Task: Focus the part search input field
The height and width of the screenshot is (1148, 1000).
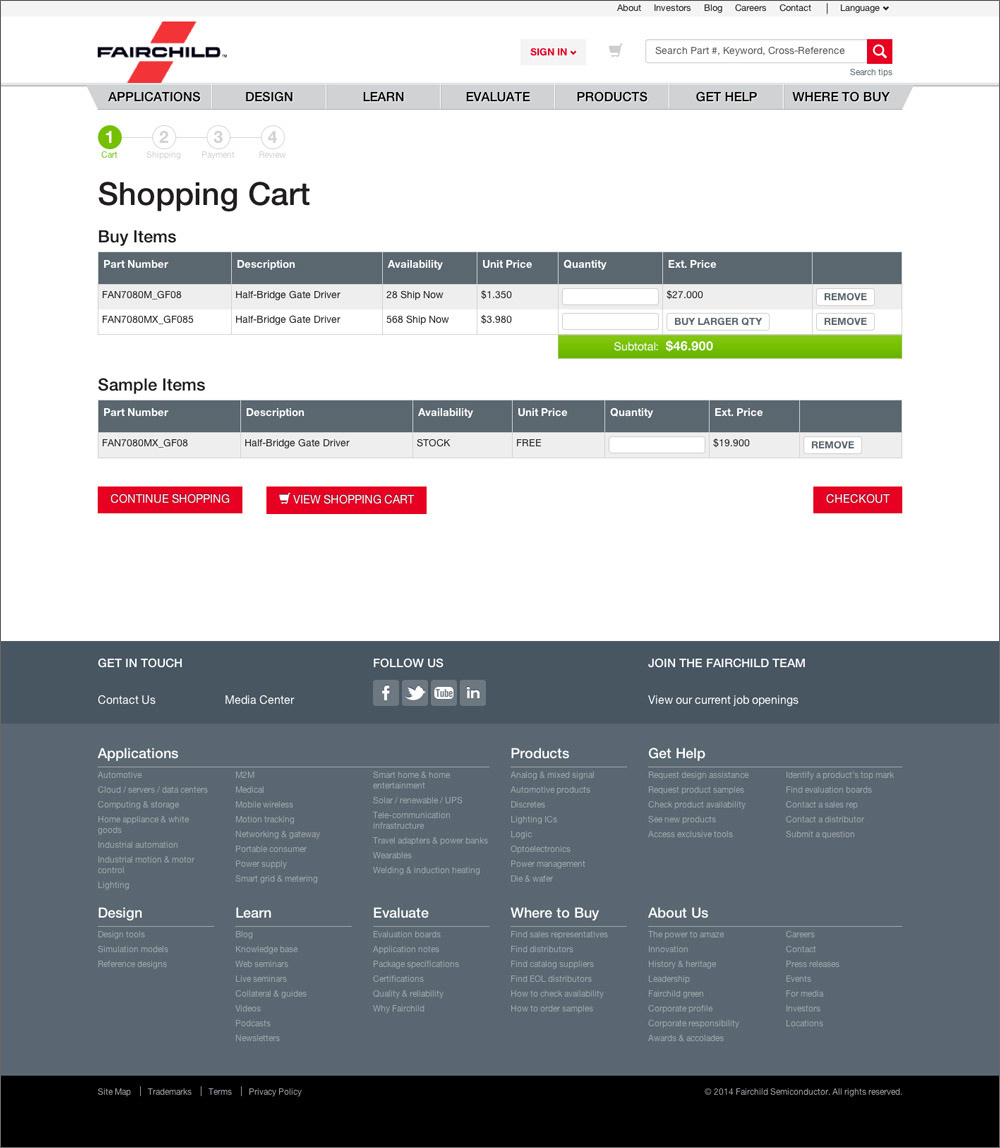Action: pyautogui.click(x=756, y=51)
